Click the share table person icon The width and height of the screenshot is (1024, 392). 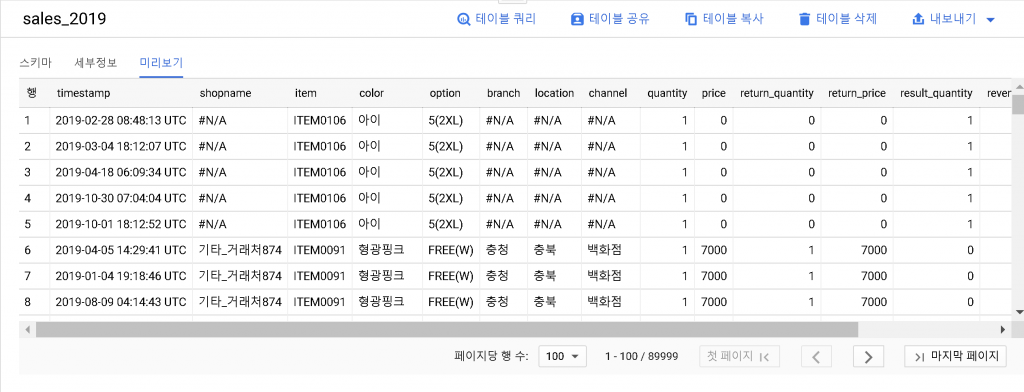coord(577,19)
